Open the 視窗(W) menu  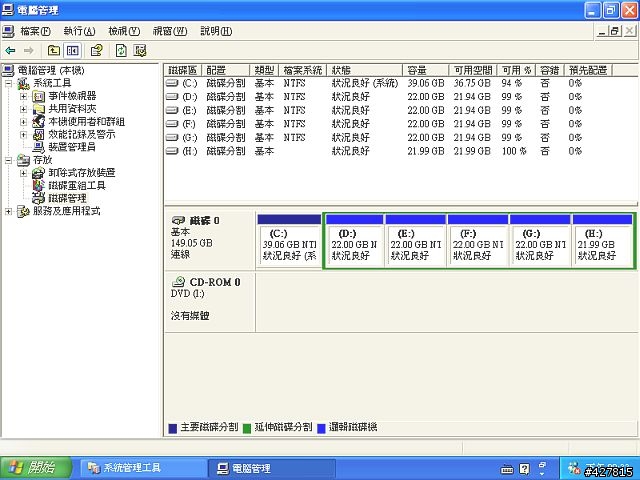pos(170,31)
